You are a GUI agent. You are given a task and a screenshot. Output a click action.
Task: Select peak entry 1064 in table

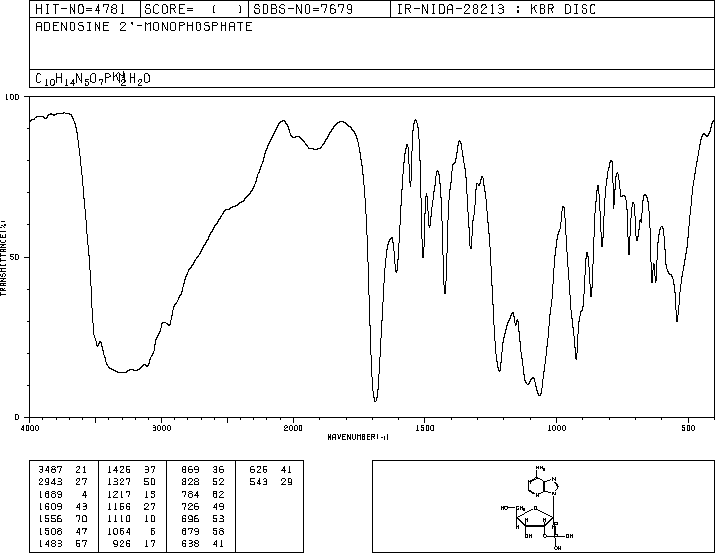coord(132,531)
